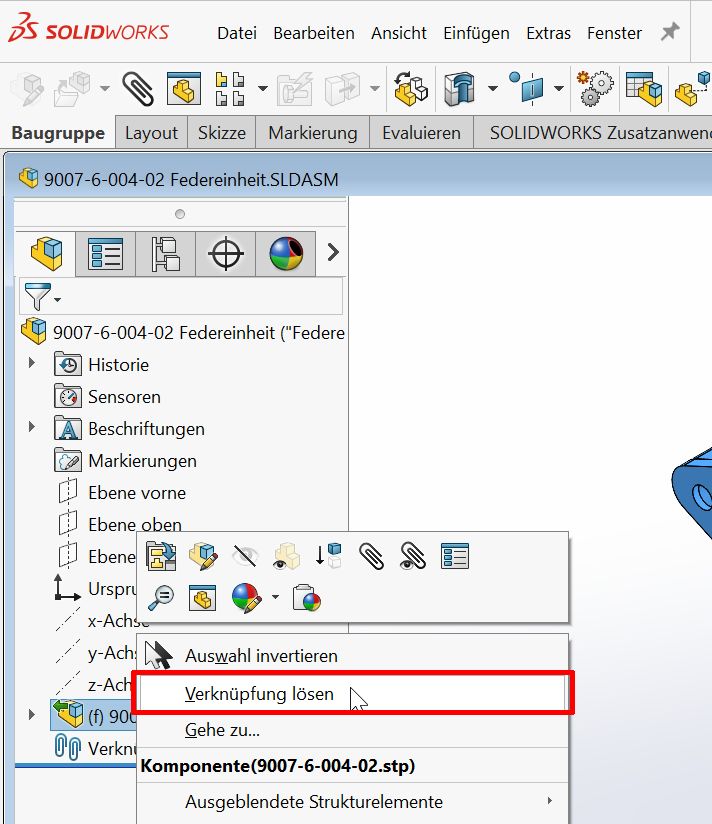Viewport: 712px width, 824px height.
Task: Click the Assembly Features icon
Action: tap(459, 88)
